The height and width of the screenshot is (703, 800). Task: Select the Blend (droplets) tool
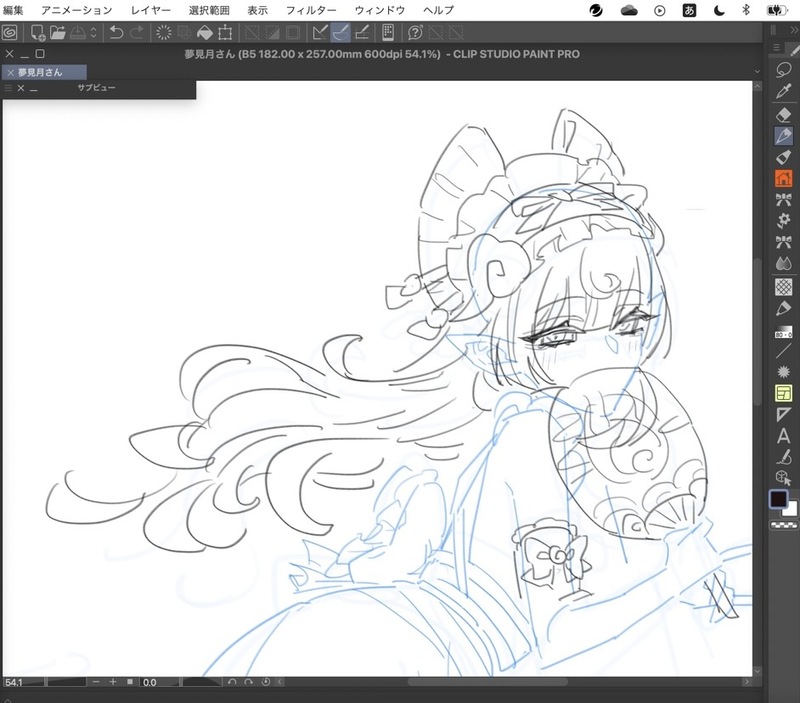pyautogui.click(x=783, y=264)
